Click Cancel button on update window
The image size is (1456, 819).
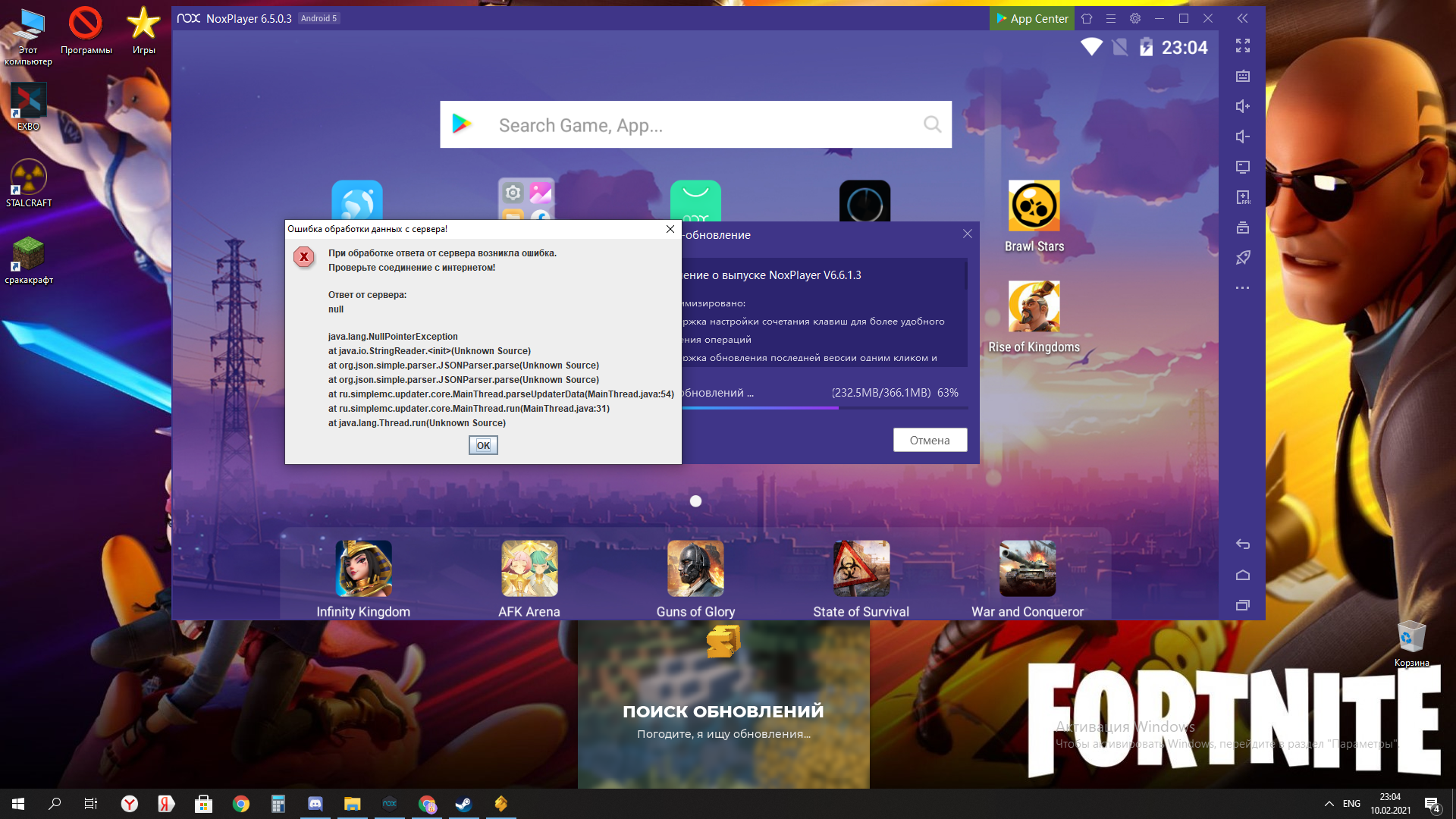(930, 440)
